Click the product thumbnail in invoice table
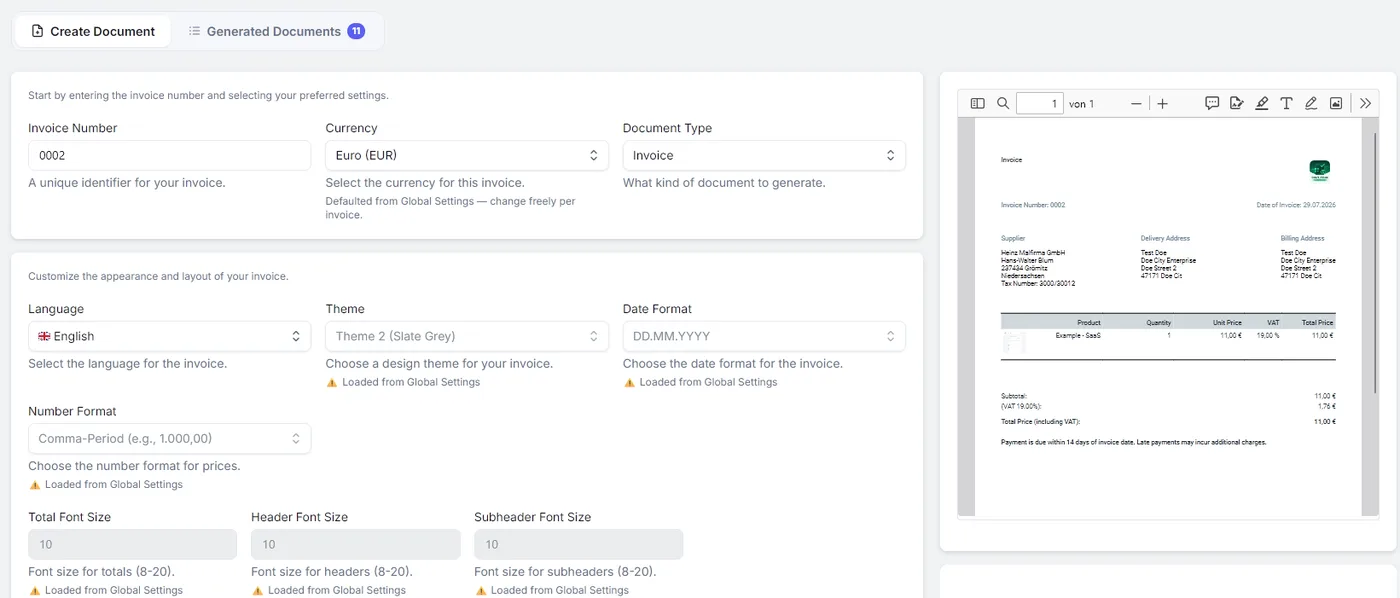This screenshot has width=1400, height=598. point(1014,343)
